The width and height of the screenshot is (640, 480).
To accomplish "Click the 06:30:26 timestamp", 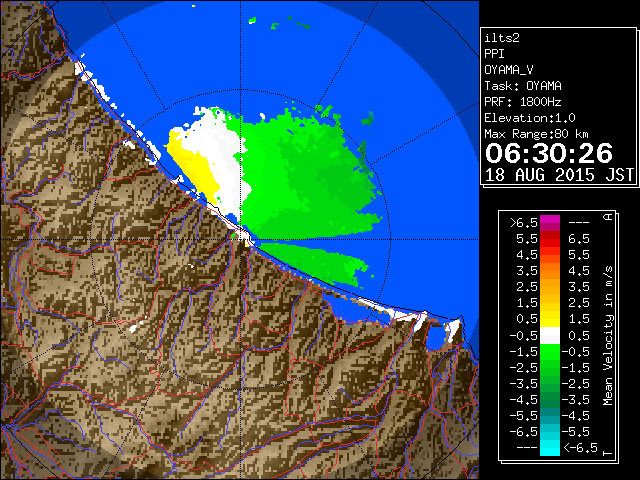I will (x=549, y=153).
